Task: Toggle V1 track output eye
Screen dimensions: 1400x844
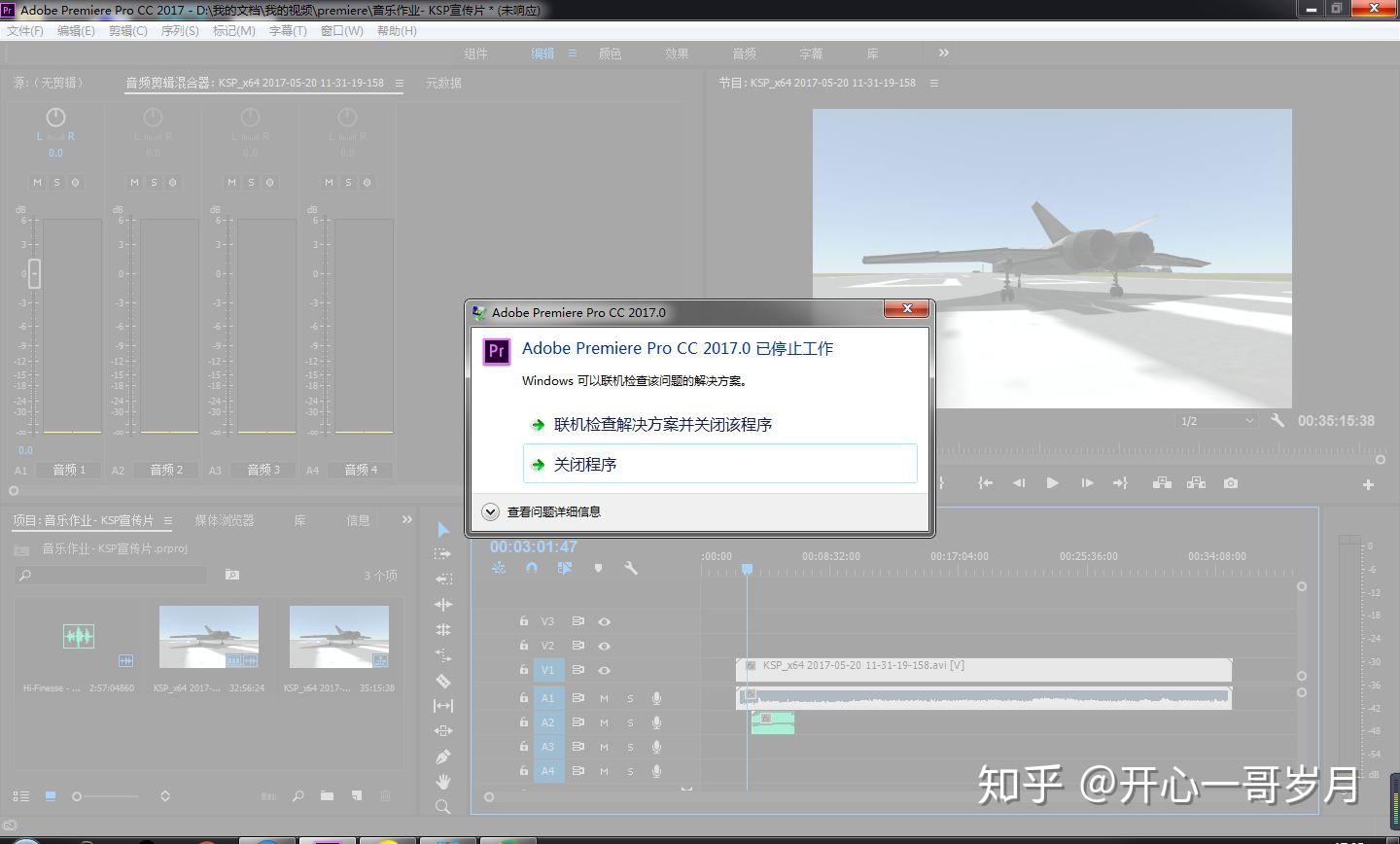Action: [x=604, y=670]
